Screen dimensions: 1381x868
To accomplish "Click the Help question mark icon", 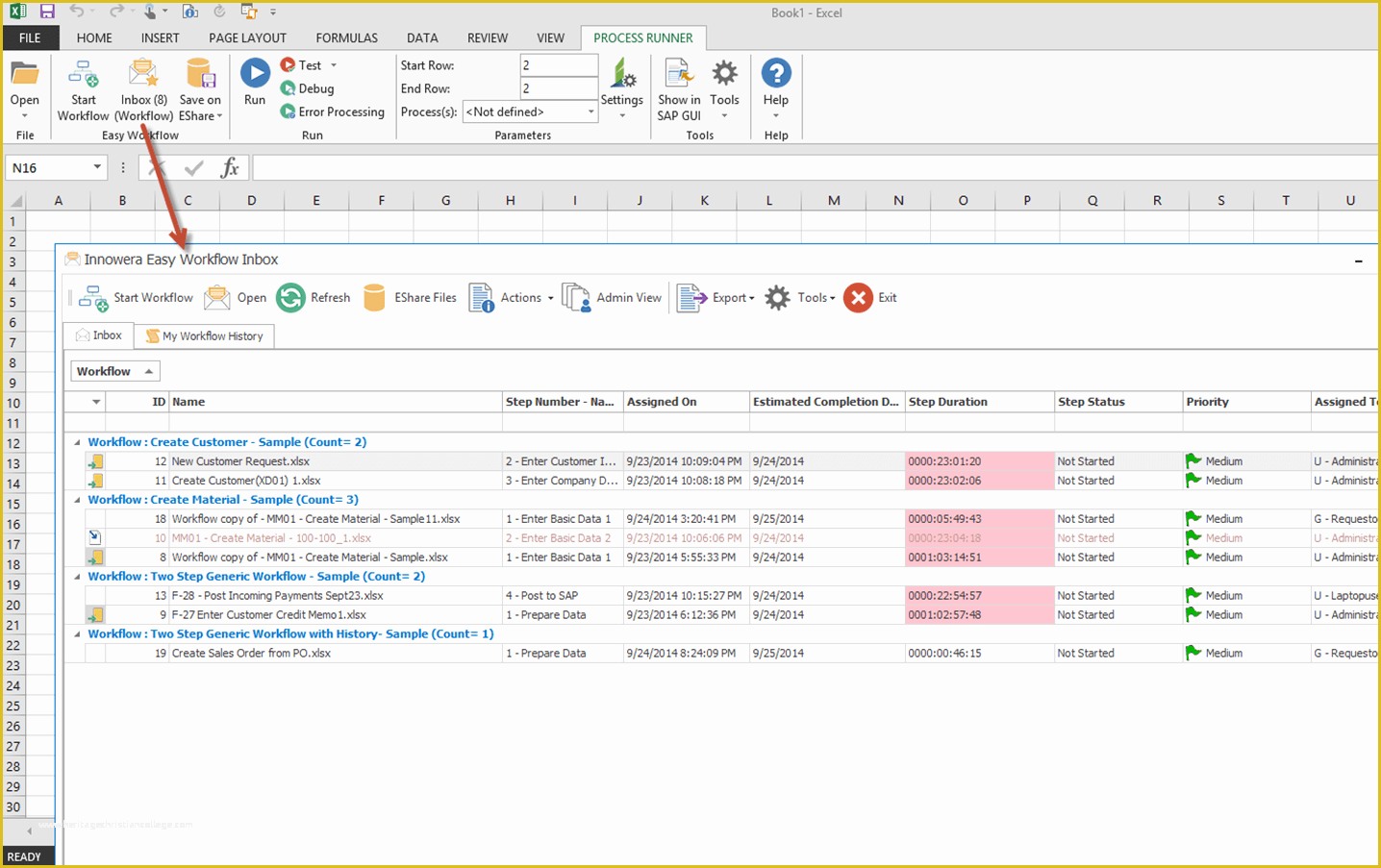I will click(776, 73).
